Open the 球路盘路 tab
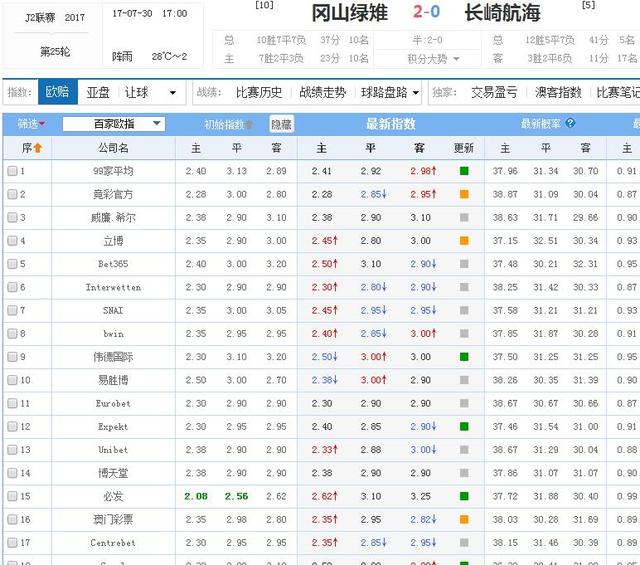Image resolution: width=640 pixels, height=565 pixels. 384,92
